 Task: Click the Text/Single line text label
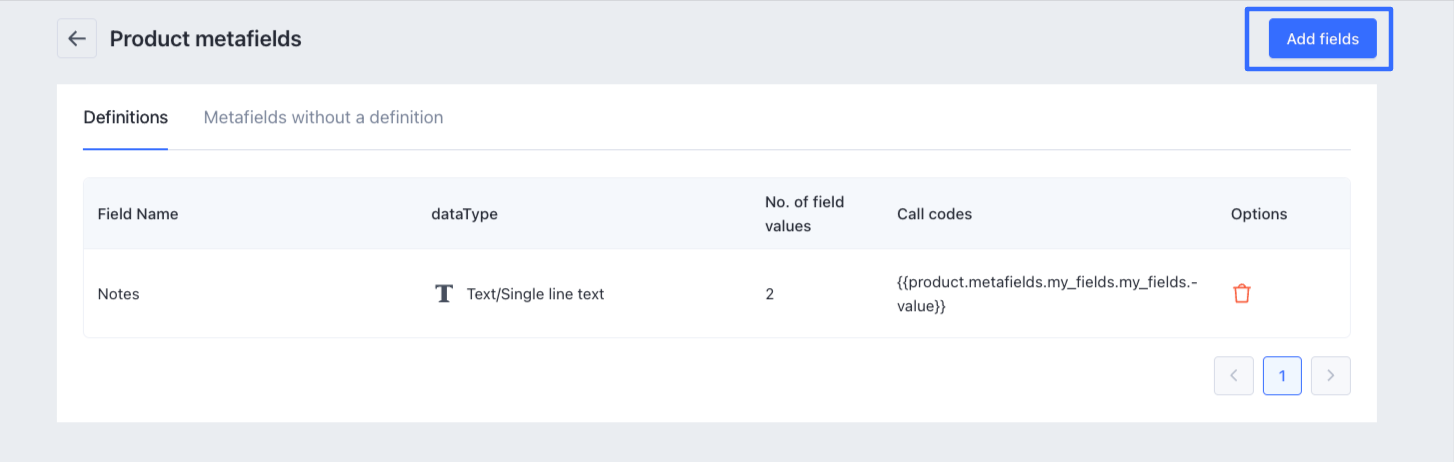[x=535, y=294]
